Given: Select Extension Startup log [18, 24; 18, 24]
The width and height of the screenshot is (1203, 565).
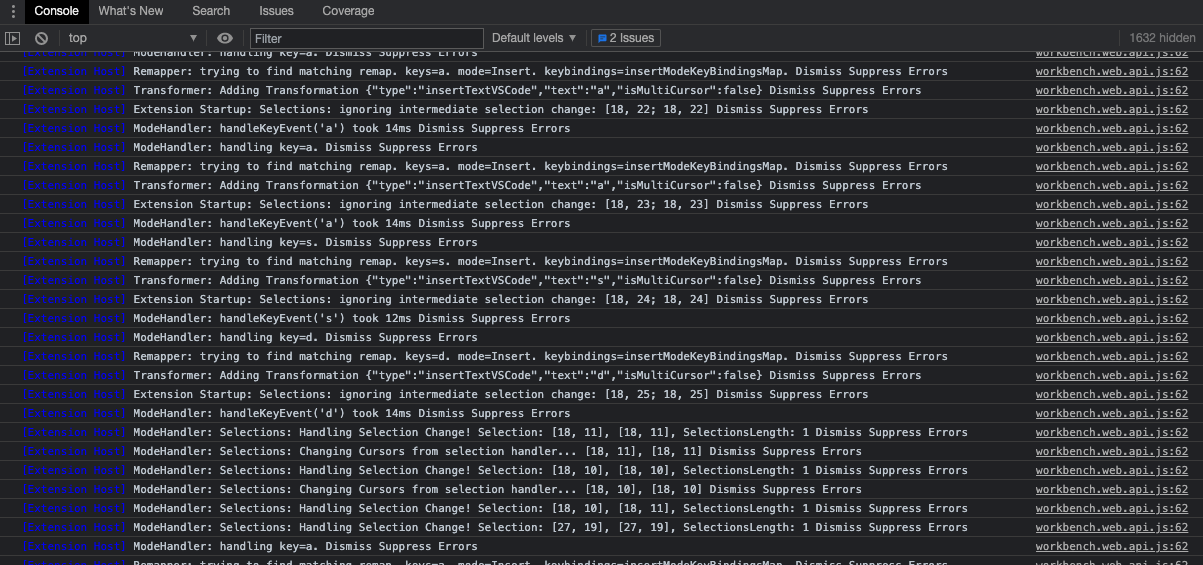Looking at the screenshot, I should [x=501, y=299].
